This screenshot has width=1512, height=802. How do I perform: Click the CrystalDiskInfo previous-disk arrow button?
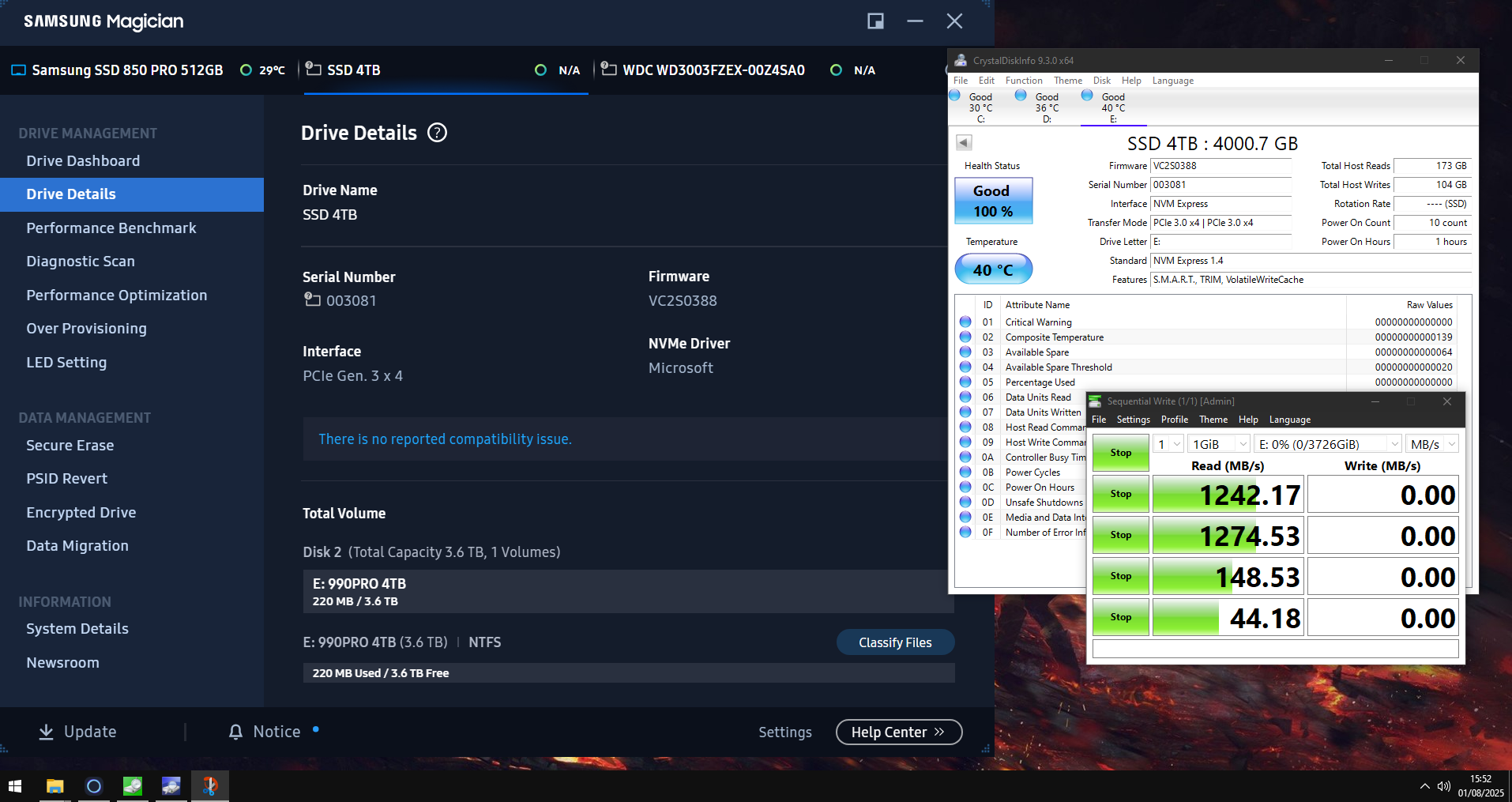tap(964, 142)
